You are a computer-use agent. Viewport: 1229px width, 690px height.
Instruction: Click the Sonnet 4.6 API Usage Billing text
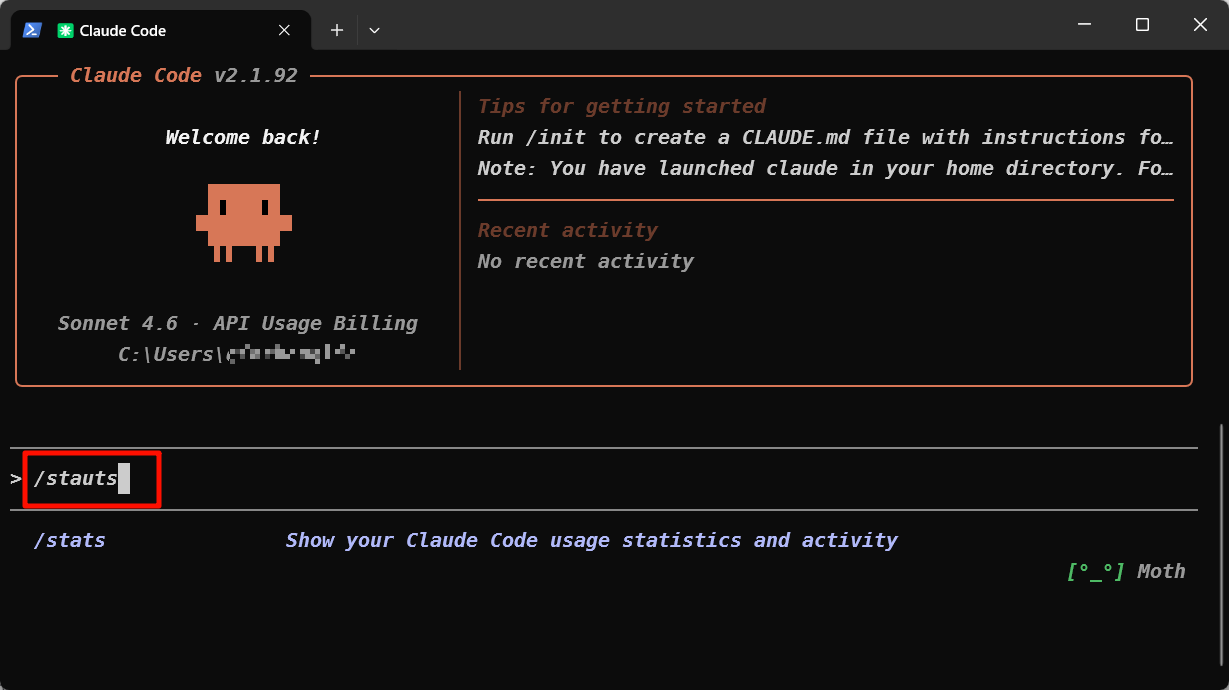pyautogui.click(x=237, y=323)
